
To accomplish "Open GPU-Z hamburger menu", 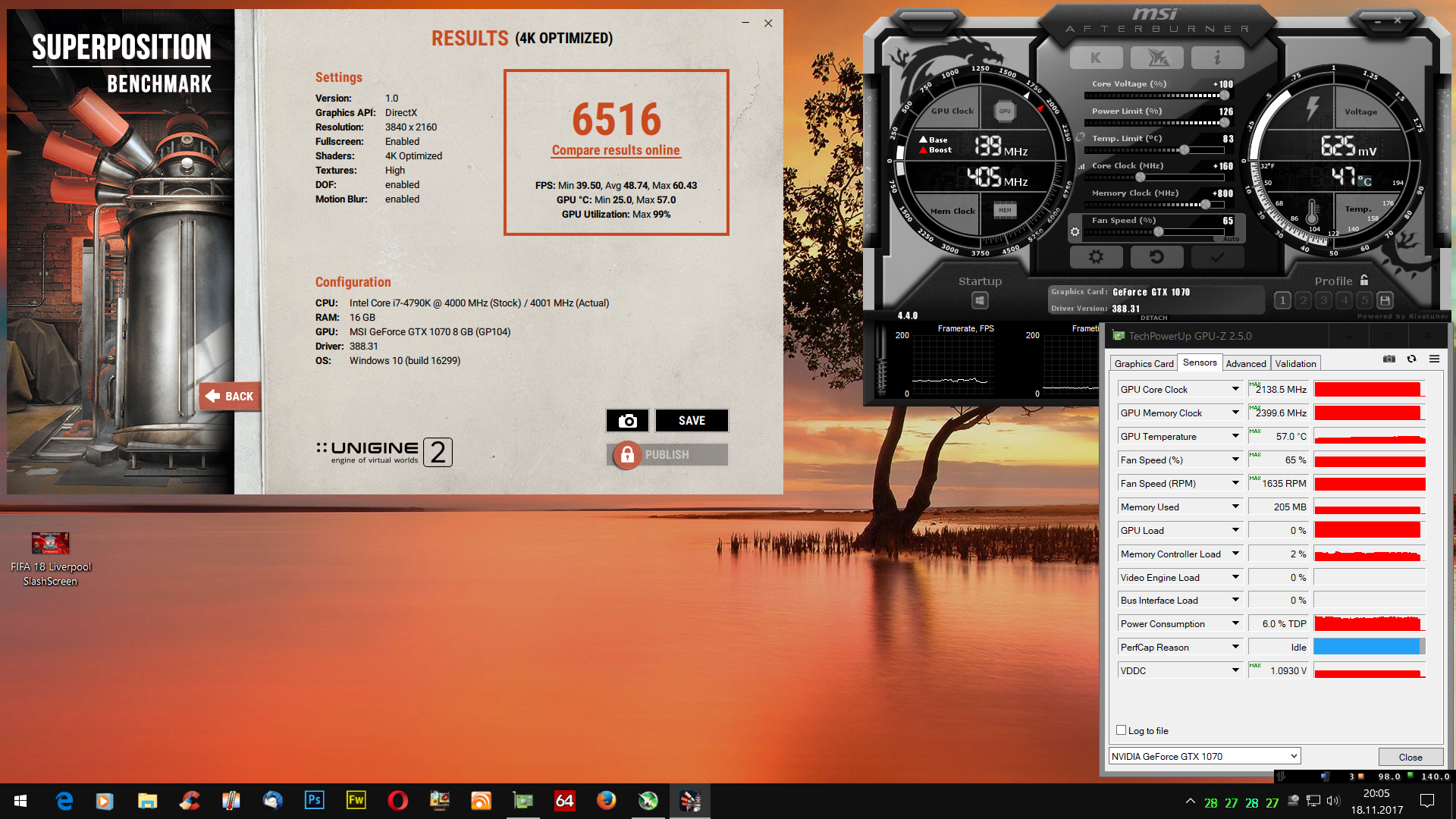I will [1434, 359].
